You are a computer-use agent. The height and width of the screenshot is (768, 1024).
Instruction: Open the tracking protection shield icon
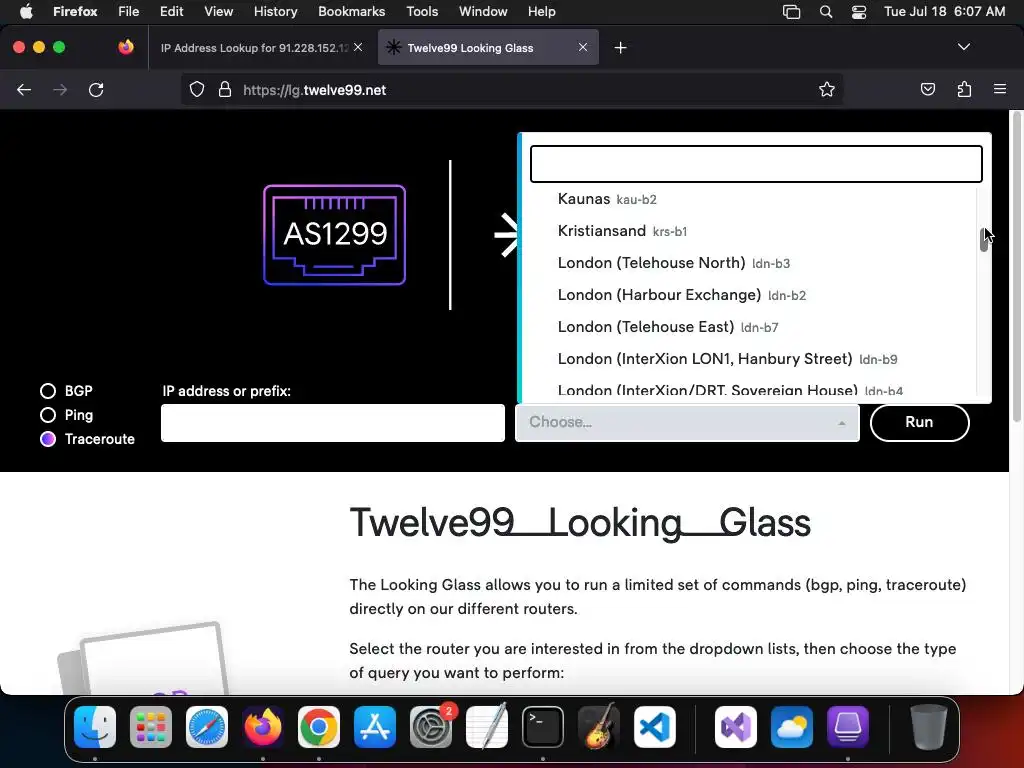coord(197,89)
